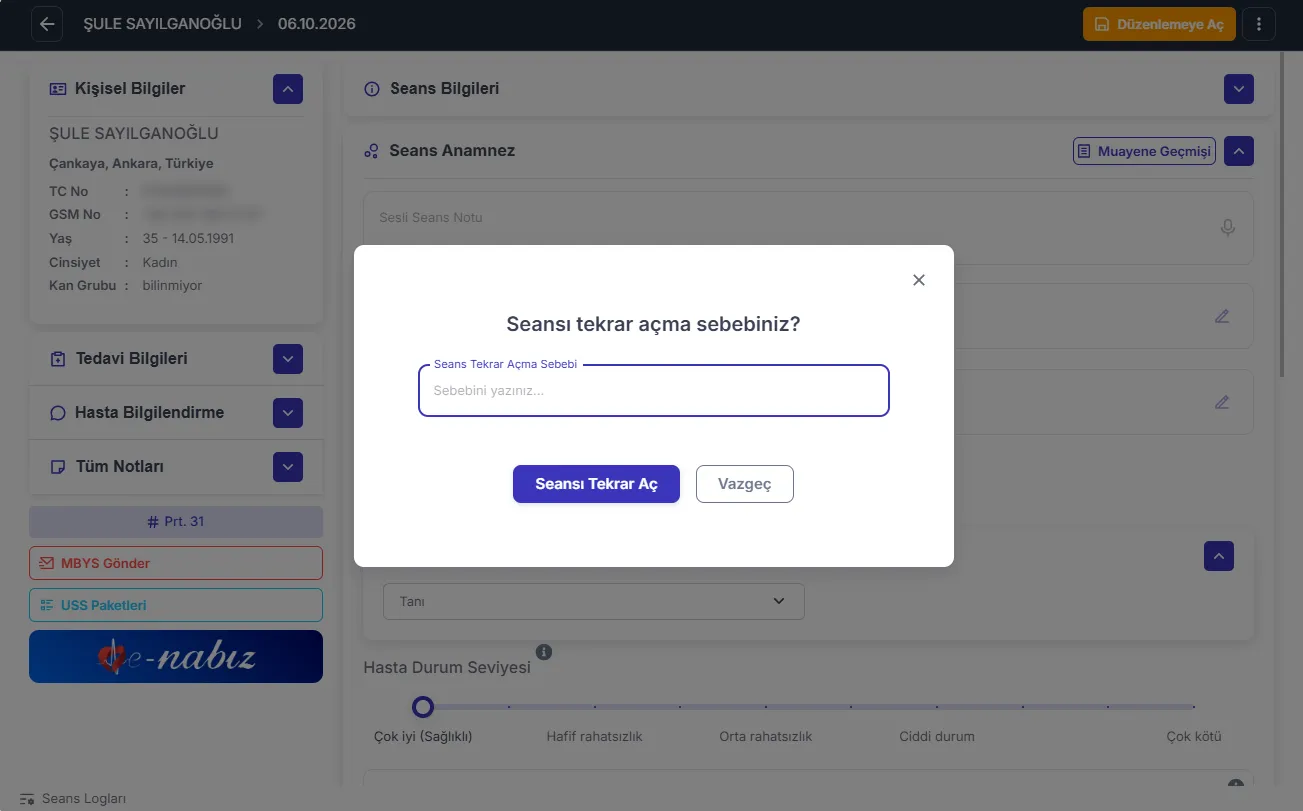The width and height of the screenshot is (1303, 811).
Task: Click the Düzenlemeye Aç button
Action: coord(1159,24)
